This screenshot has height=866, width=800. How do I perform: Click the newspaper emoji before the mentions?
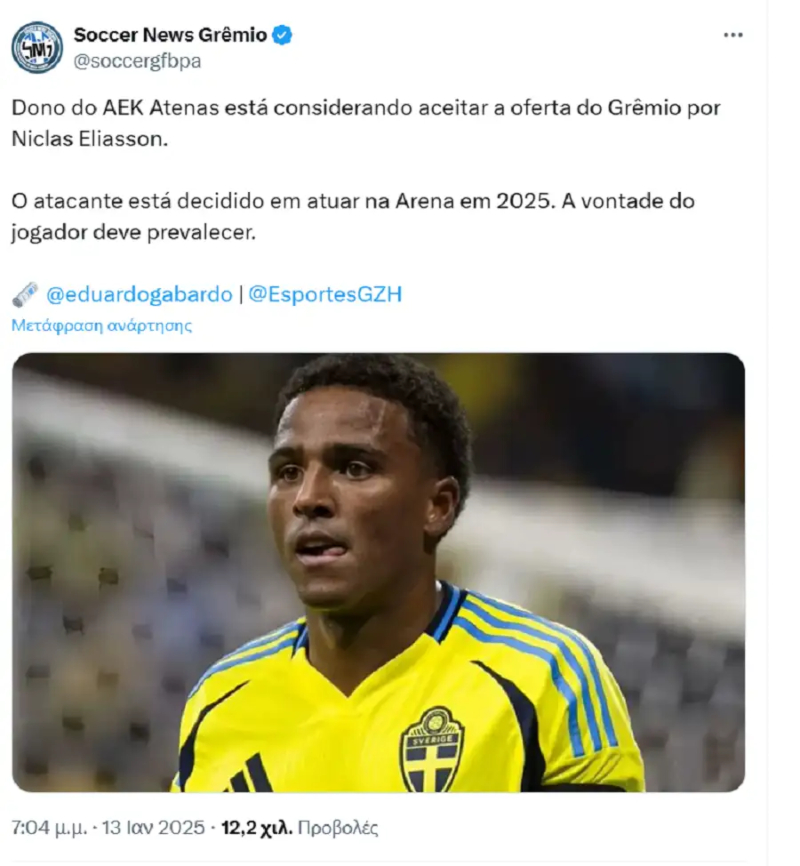25,294
